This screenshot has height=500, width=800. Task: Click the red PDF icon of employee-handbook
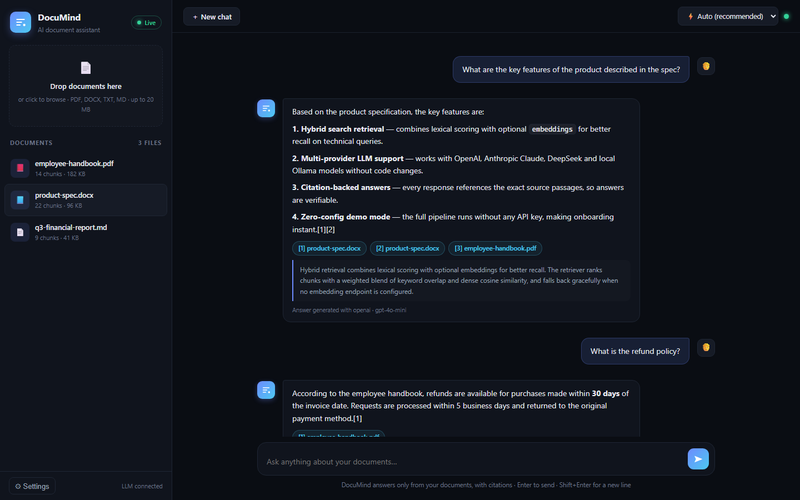point(20,168)
